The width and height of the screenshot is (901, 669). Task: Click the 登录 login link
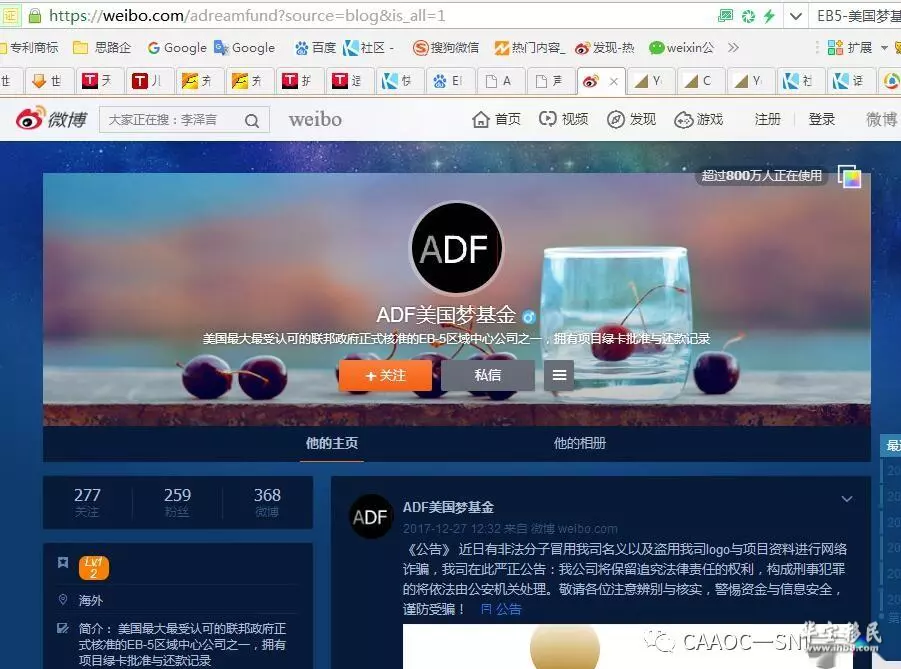pyautogui.click(x=821, y=119)
